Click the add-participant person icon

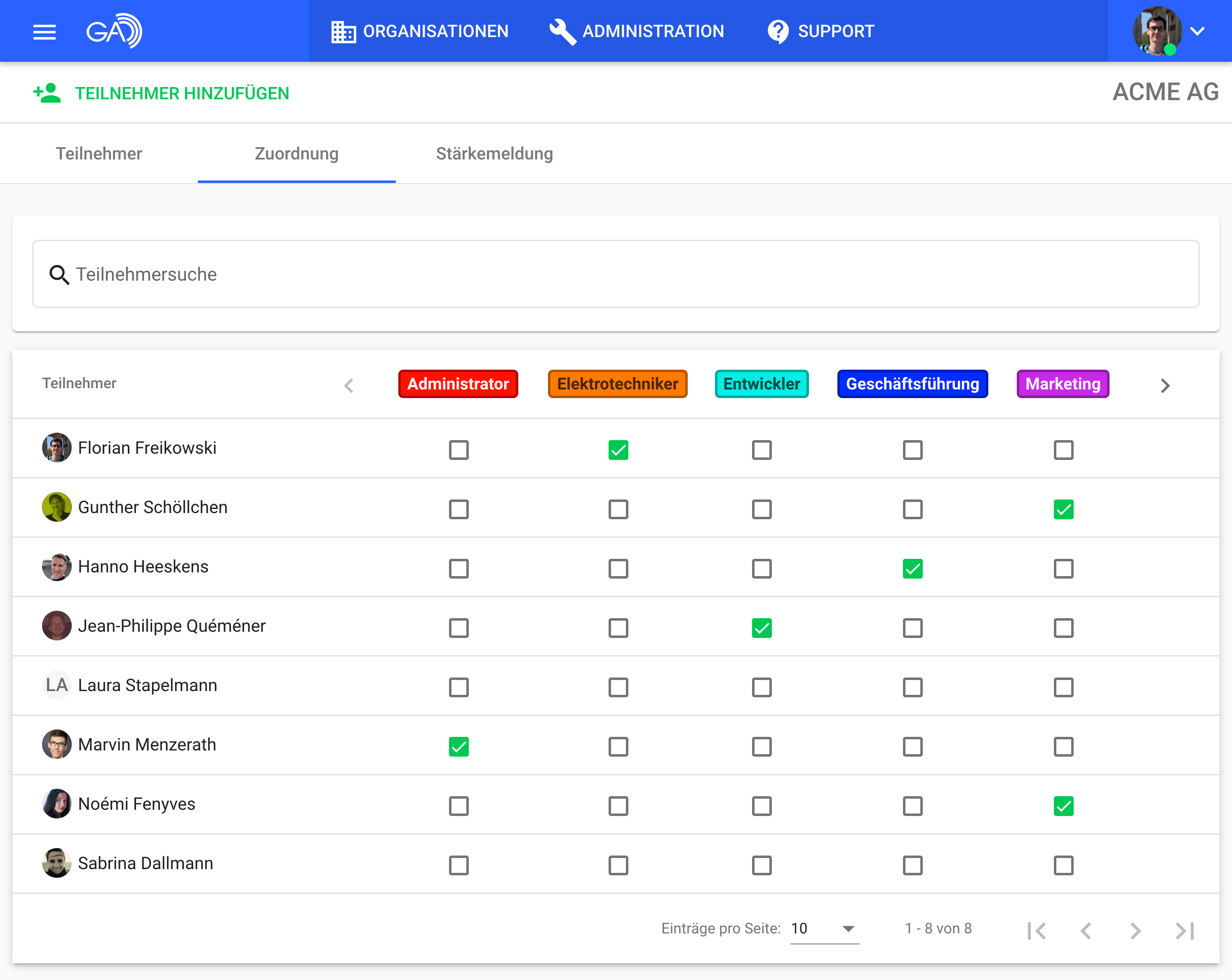coord(47,93)
